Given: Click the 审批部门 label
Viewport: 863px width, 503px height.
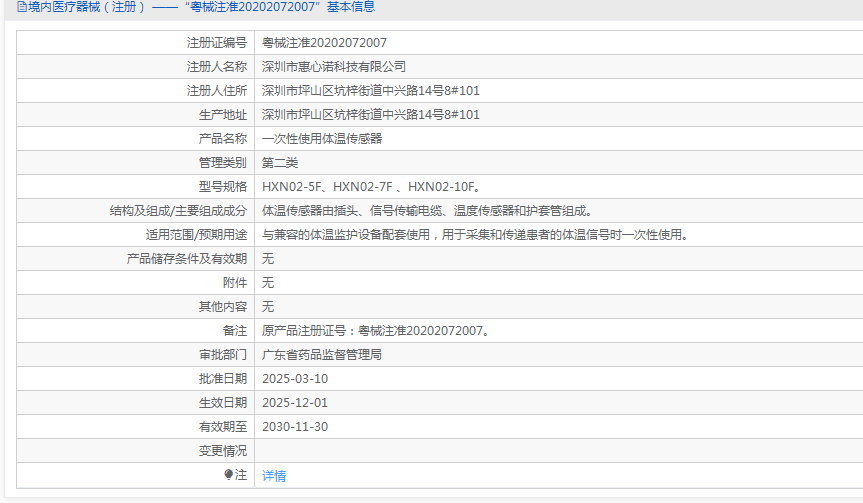Looking at the screenshot, I should 223,355.
